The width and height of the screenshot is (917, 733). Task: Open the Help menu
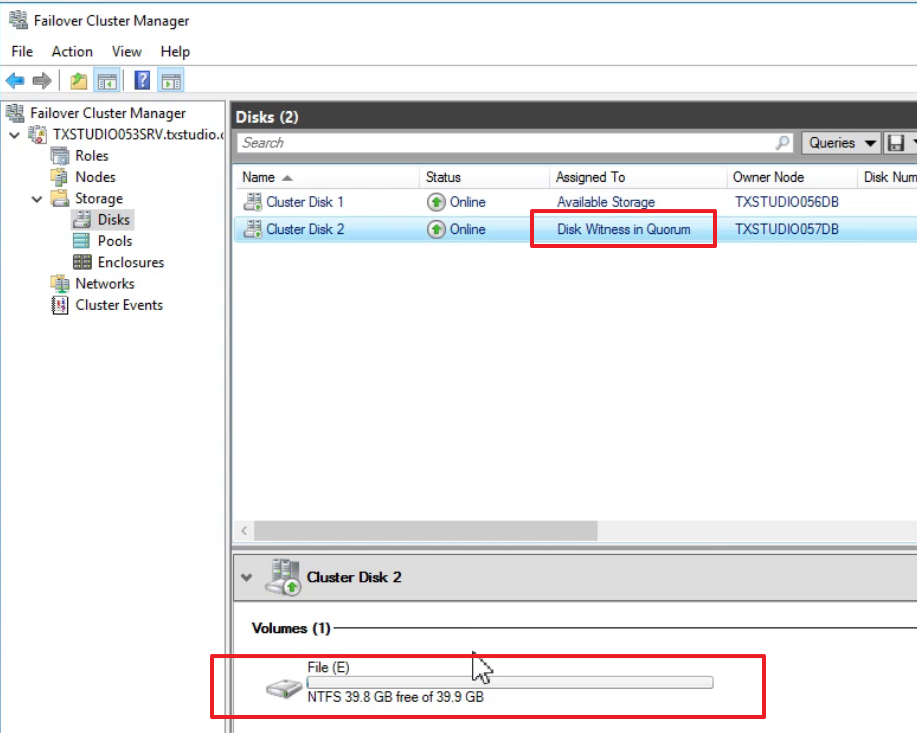[175, 51]
